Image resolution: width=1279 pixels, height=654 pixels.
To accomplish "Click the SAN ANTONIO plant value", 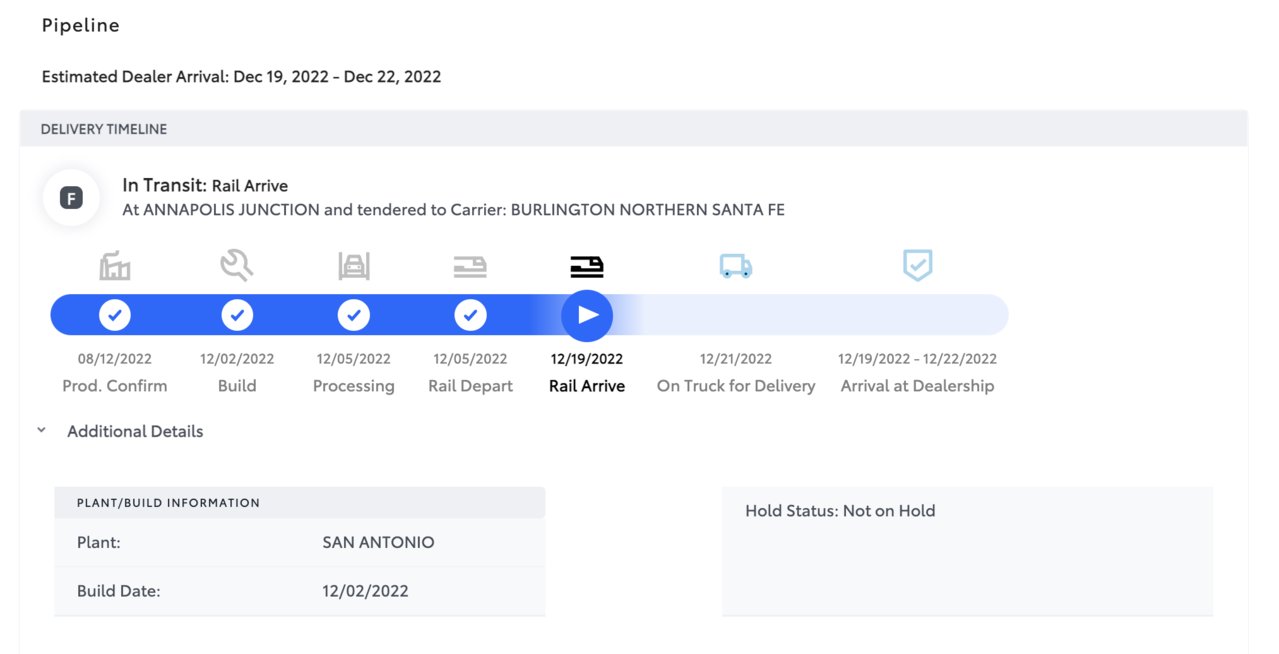I will pos(378,543).
